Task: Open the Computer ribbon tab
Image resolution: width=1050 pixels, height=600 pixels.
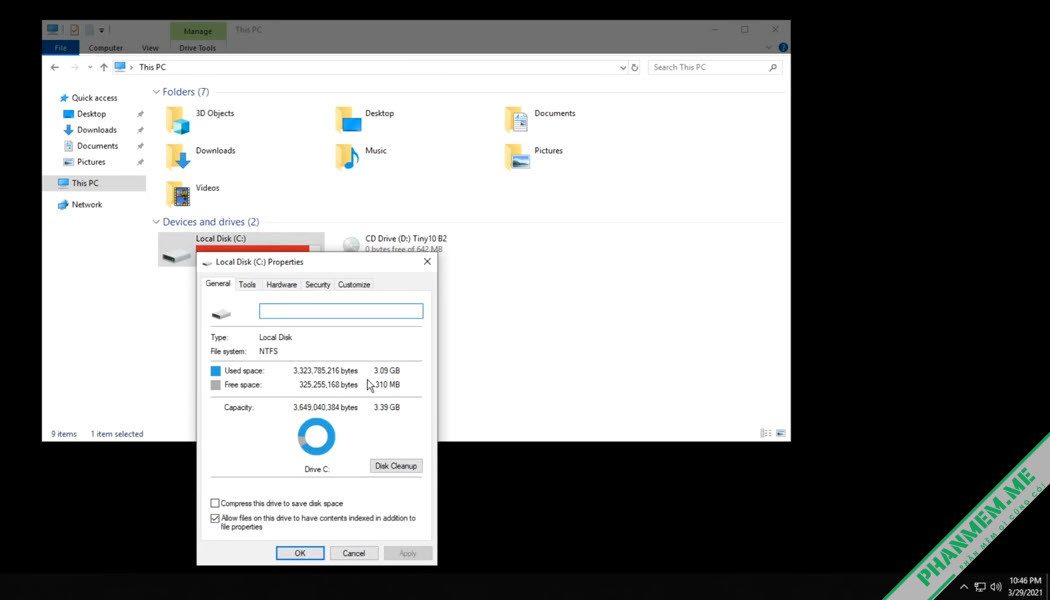Action: (x=106, y=48)
